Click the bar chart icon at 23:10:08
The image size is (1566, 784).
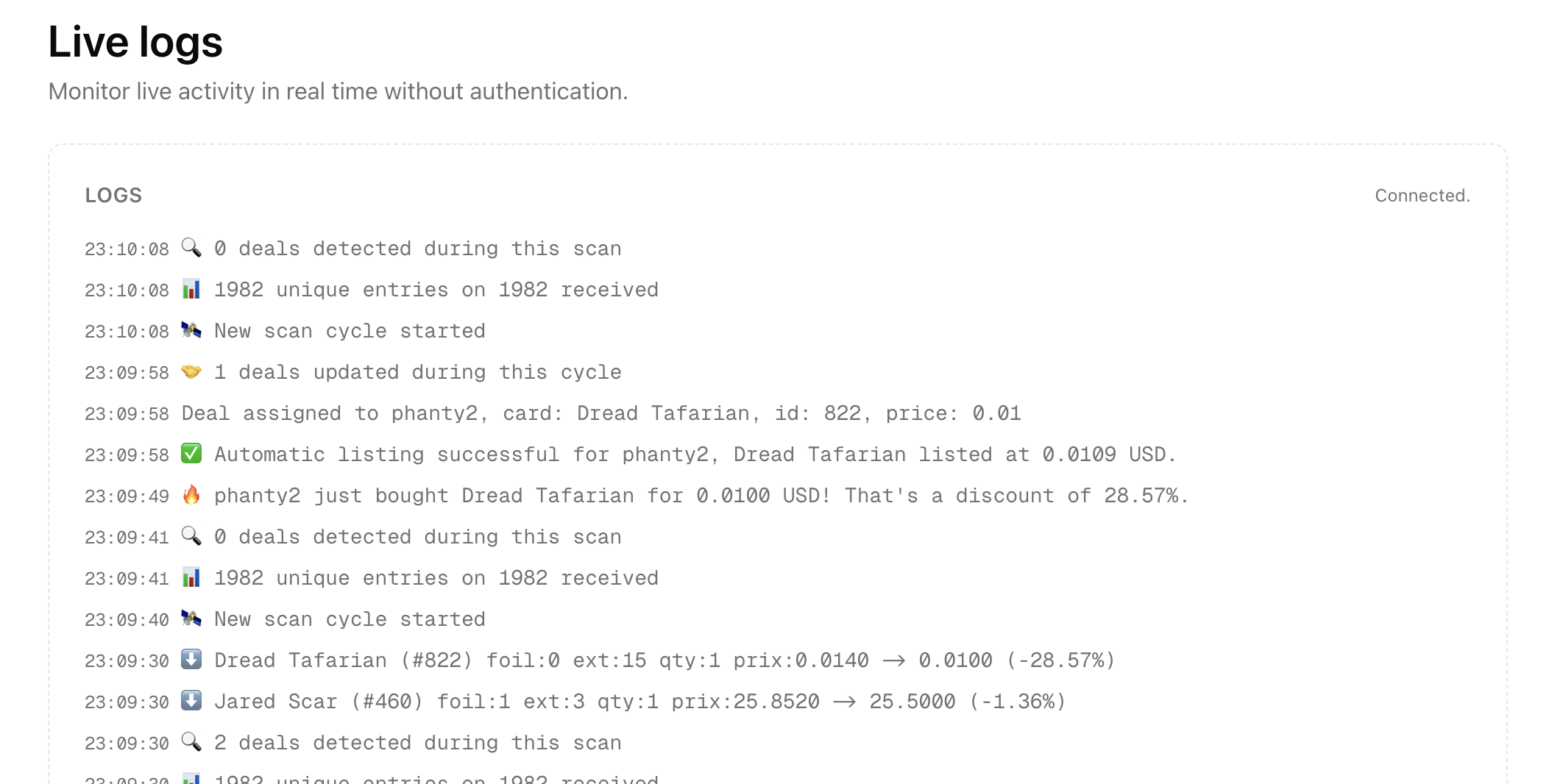pyautogui.click(x=191, y=289)
